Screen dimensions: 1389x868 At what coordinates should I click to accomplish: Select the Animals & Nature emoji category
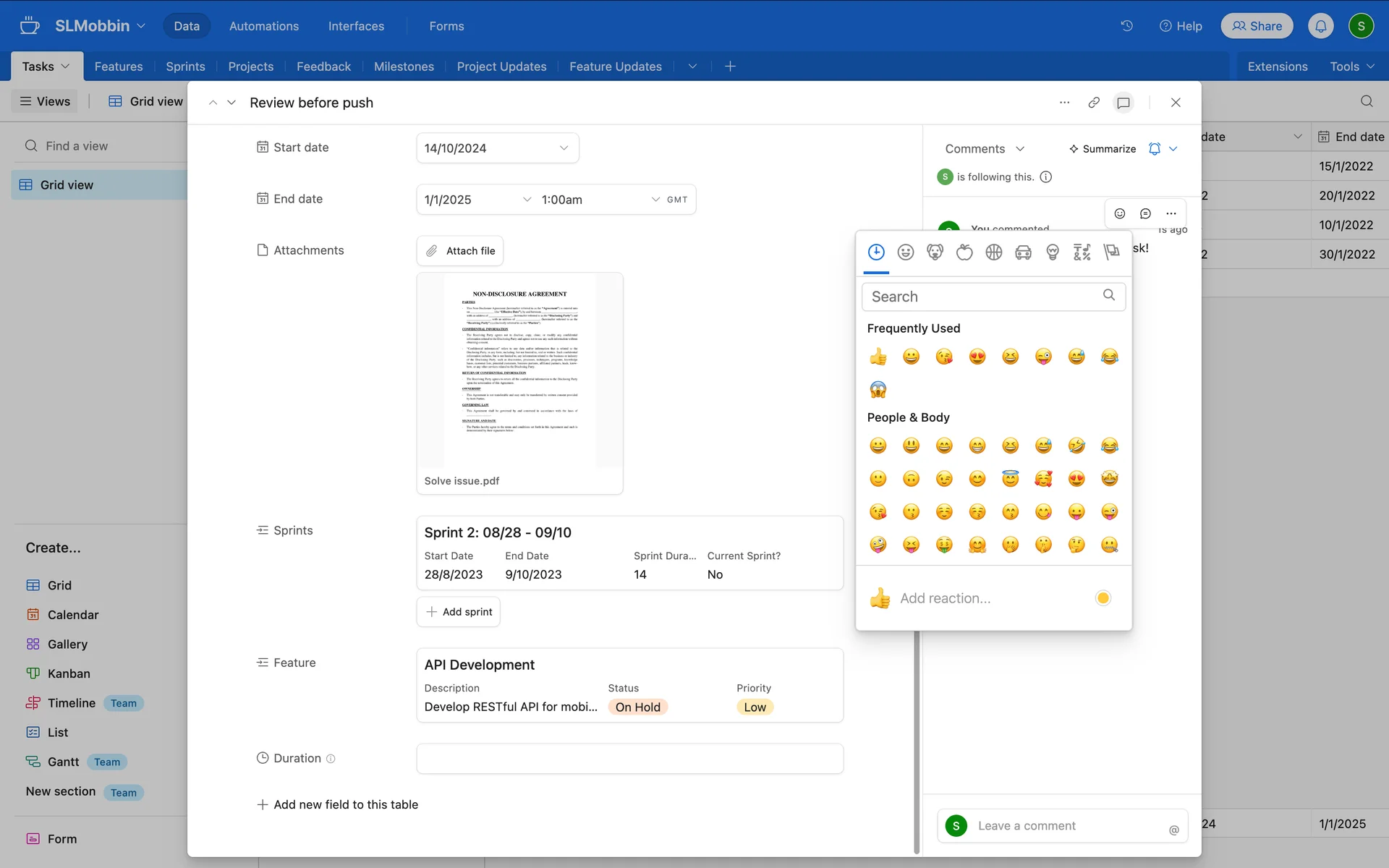[935, 252]
